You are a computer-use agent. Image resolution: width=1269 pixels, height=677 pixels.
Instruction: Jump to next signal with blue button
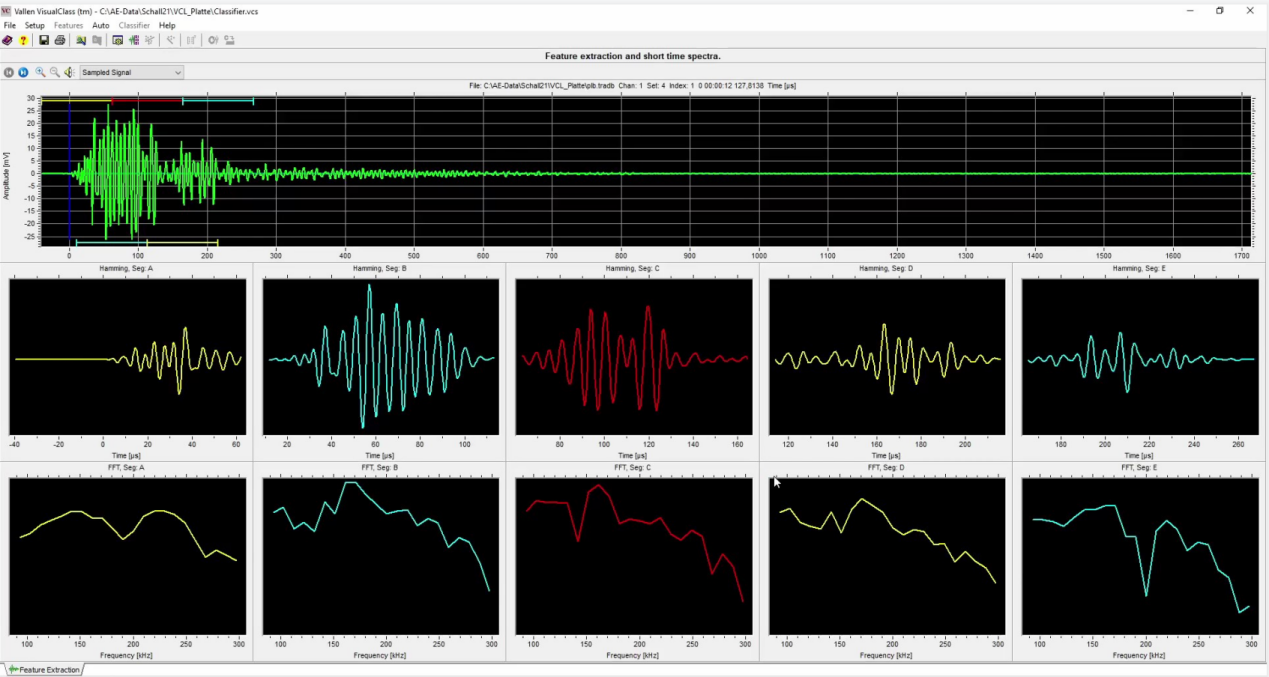click(23, 72)
